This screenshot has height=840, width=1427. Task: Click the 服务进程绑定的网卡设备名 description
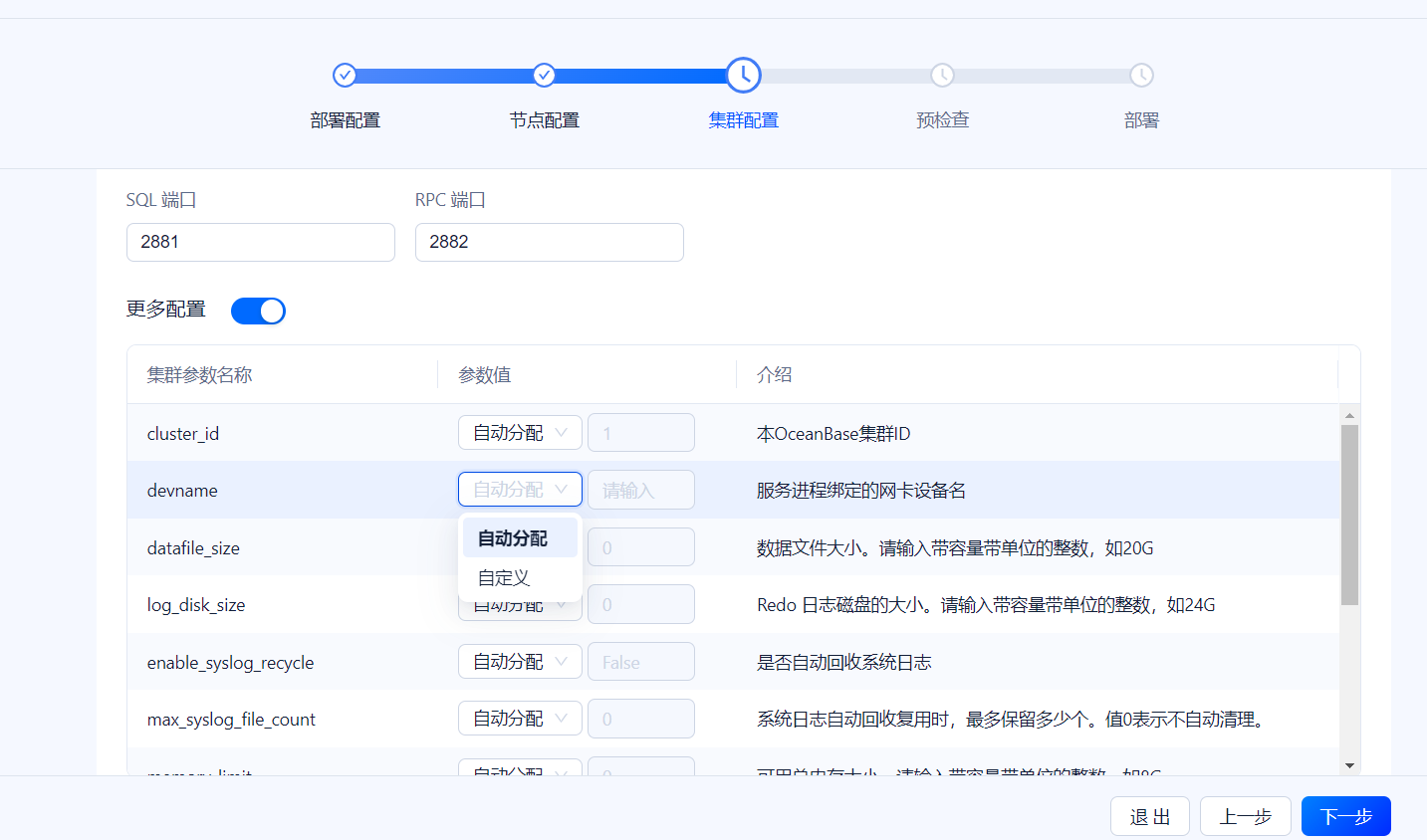tap(861, 491)
